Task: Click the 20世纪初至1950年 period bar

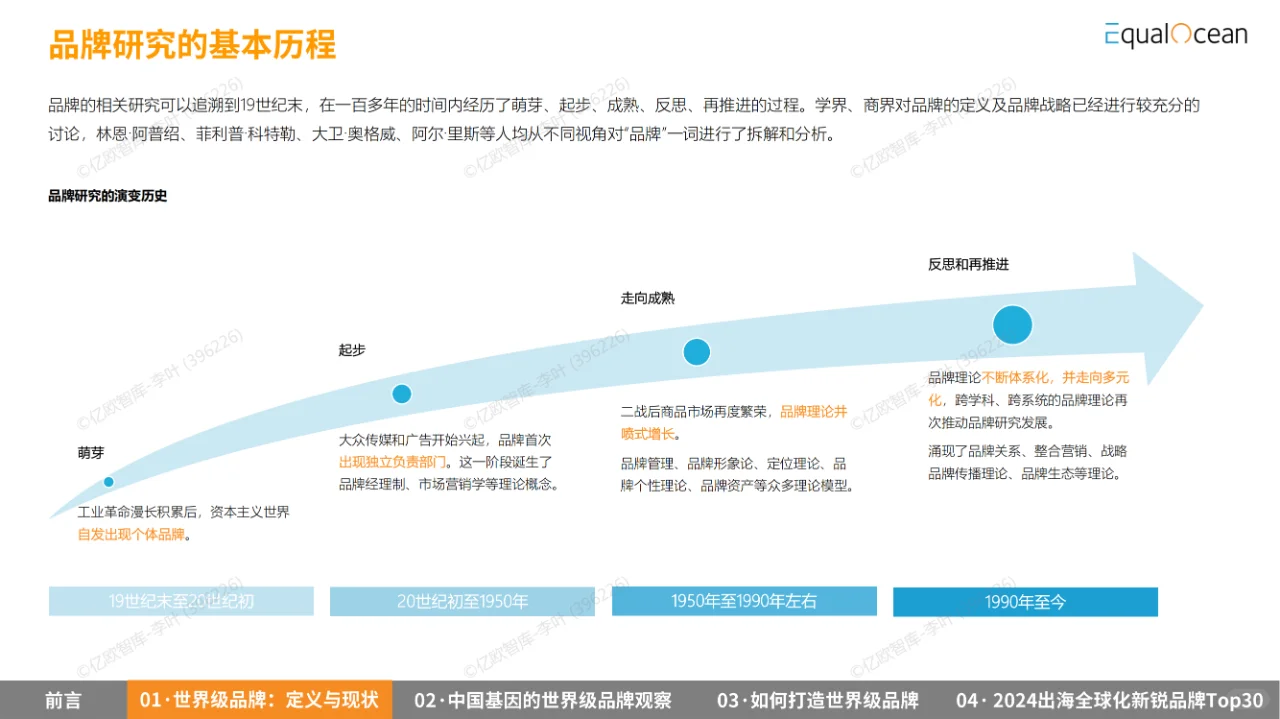Action: point(462,601)
